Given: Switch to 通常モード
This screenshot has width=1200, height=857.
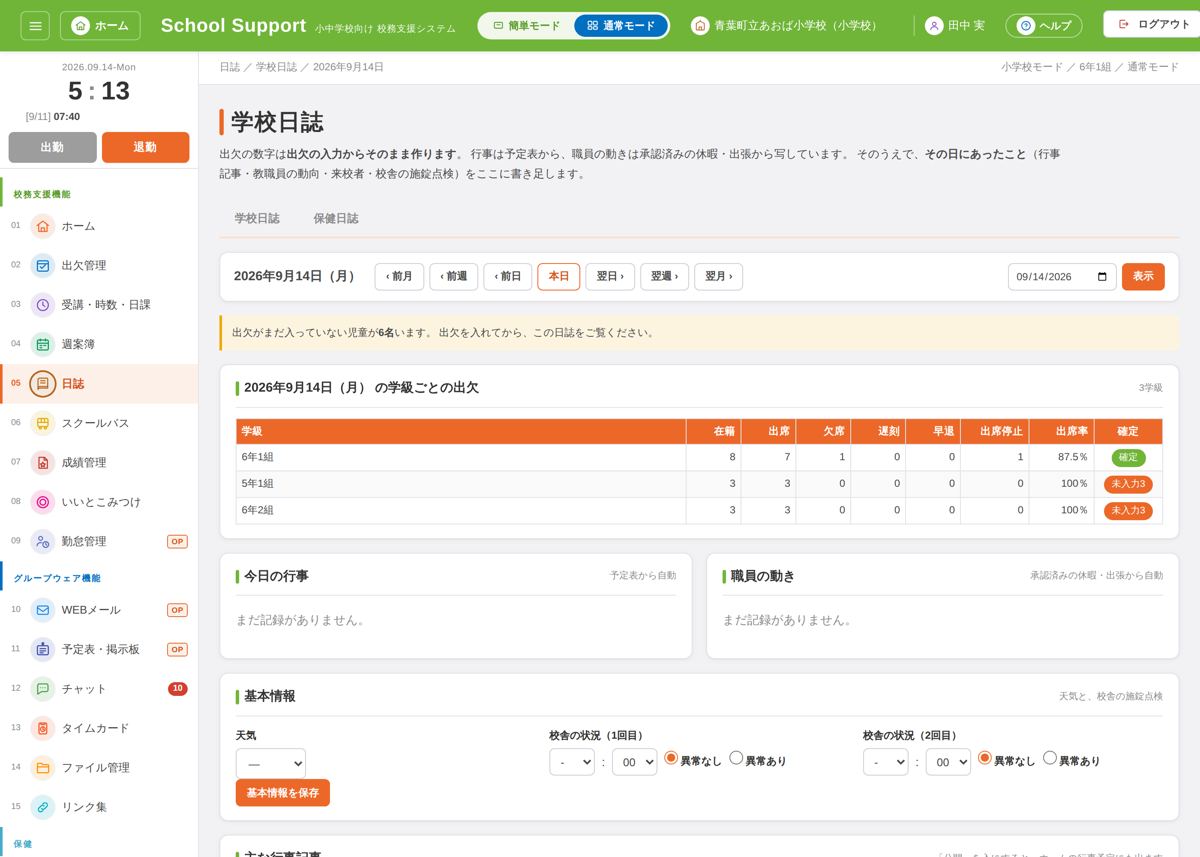Looking at the screenshot, I should coord(621,26).
